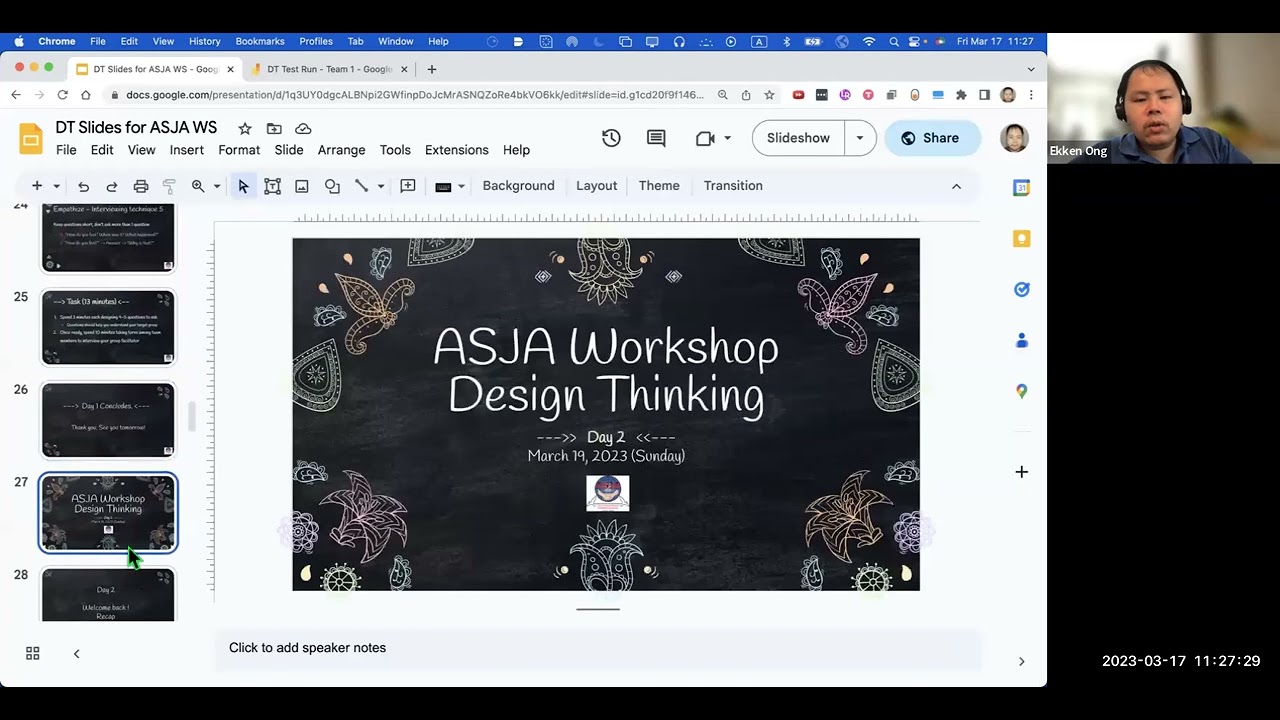Viewport: 1280px width, 720px height.
Task: Open the Move to folder icon
Action: tap(274, 128)
